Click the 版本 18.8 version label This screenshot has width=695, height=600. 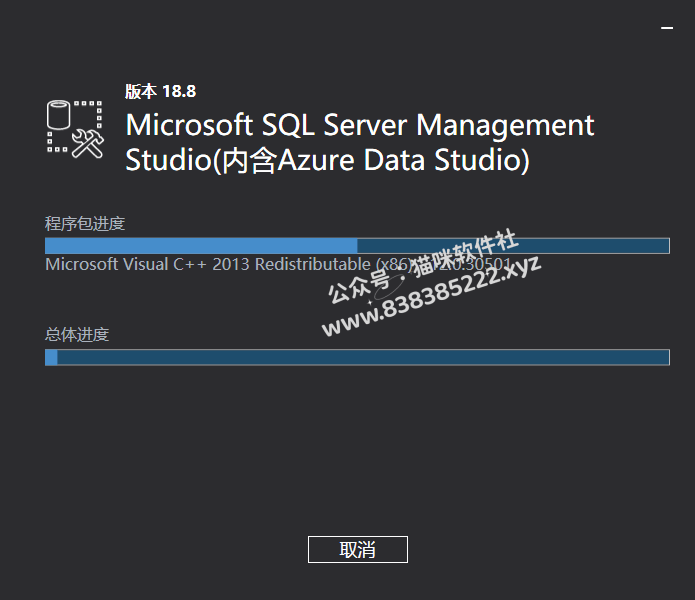tap(160, 91)
